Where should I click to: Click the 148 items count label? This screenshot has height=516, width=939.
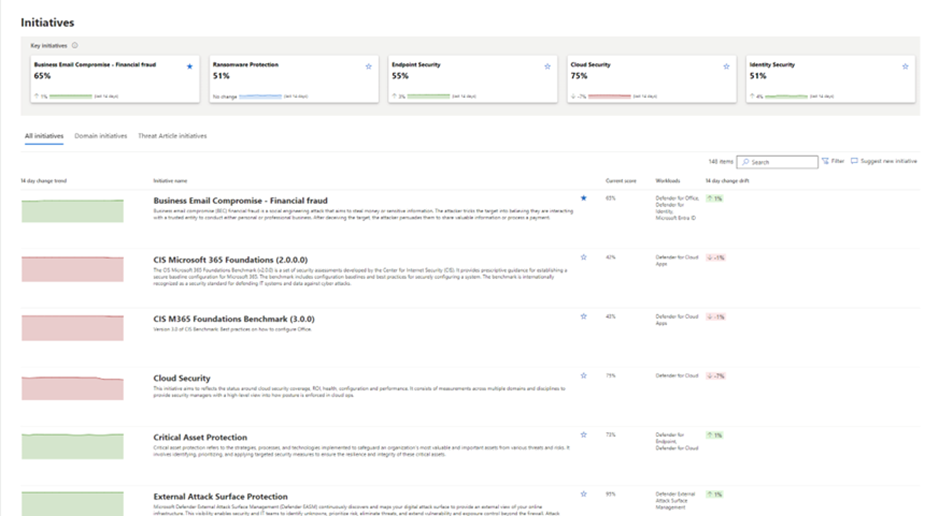point(720,162)
